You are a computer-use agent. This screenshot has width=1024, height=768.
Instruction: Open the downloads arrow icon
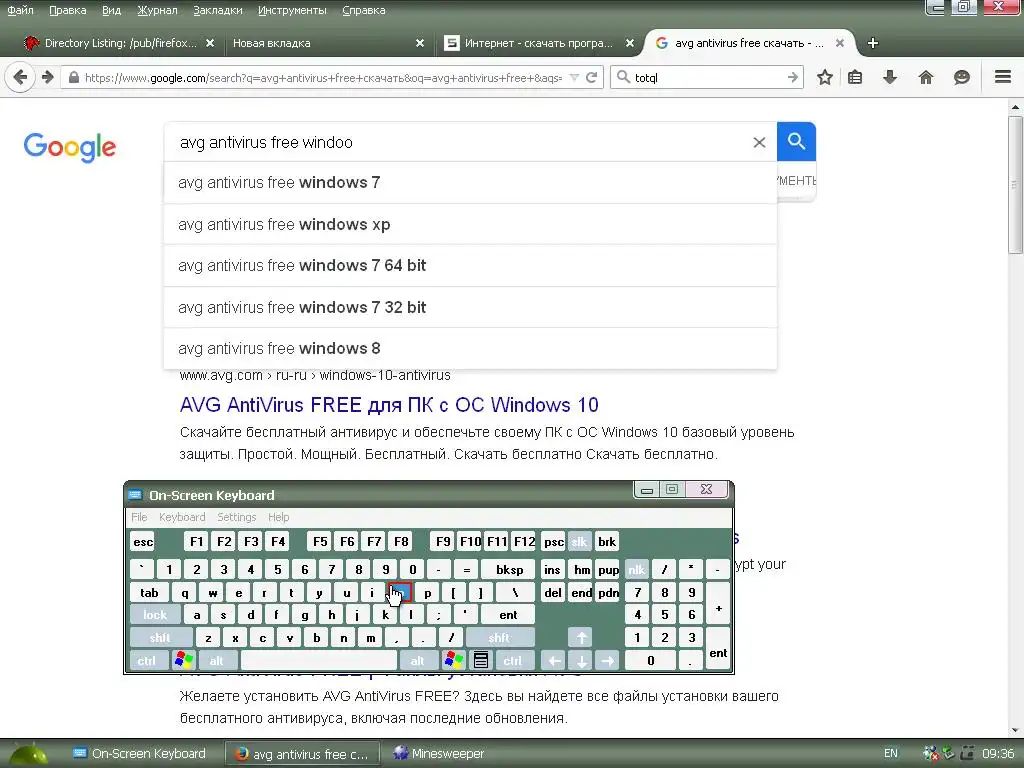pos(889,77)
